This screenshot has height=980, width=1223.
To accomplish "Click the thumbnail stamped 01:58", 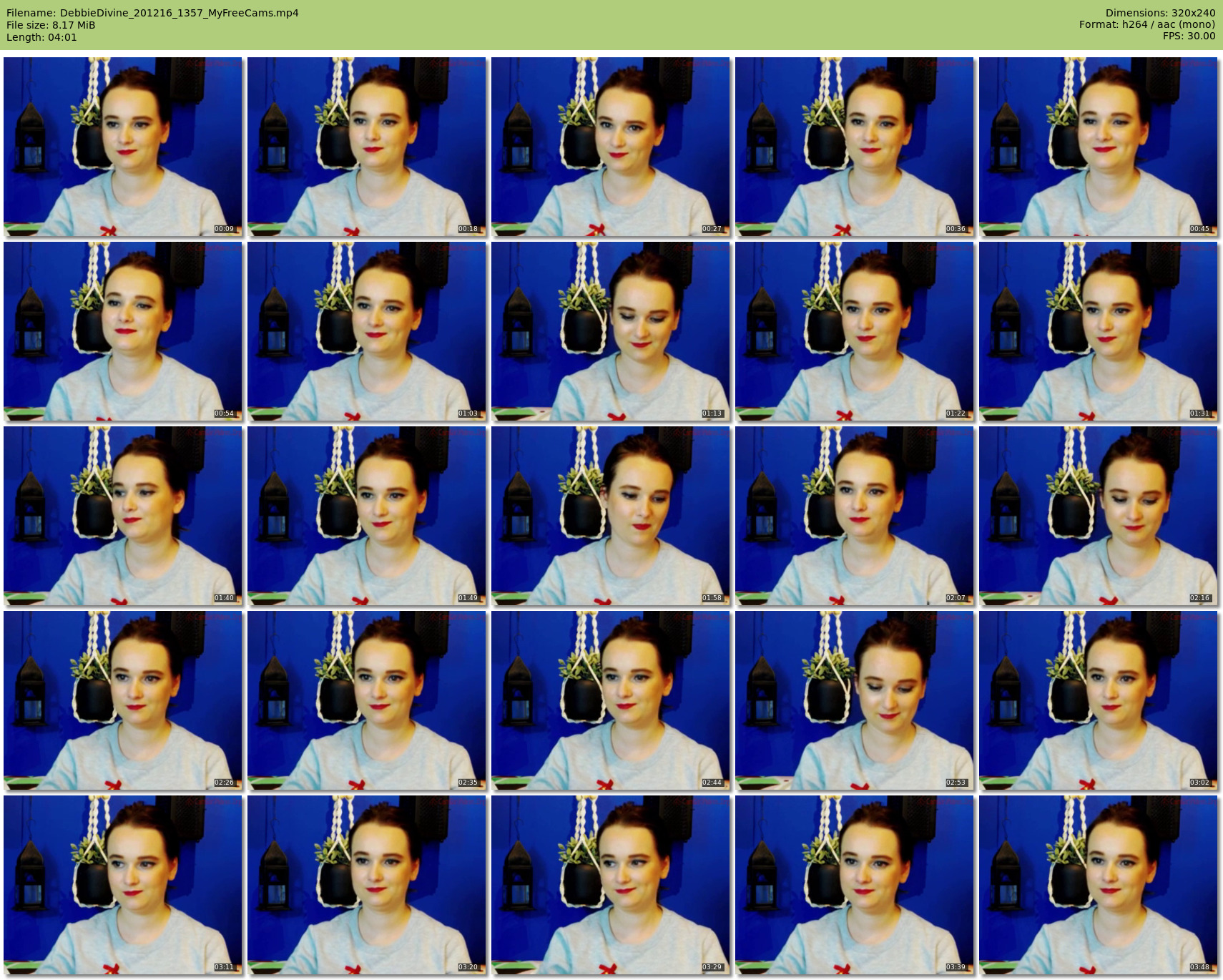I will point(611,516).
